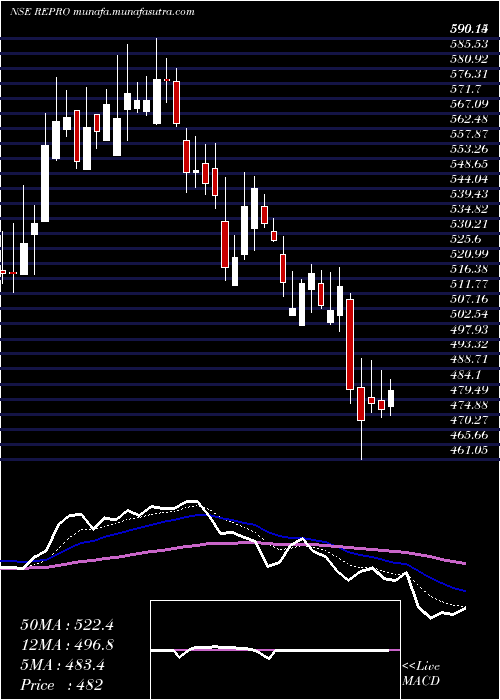Viewport: 500px width, 700px height.
Task: Click the MACD inset chart box
Action: click(x=275, y=650)
